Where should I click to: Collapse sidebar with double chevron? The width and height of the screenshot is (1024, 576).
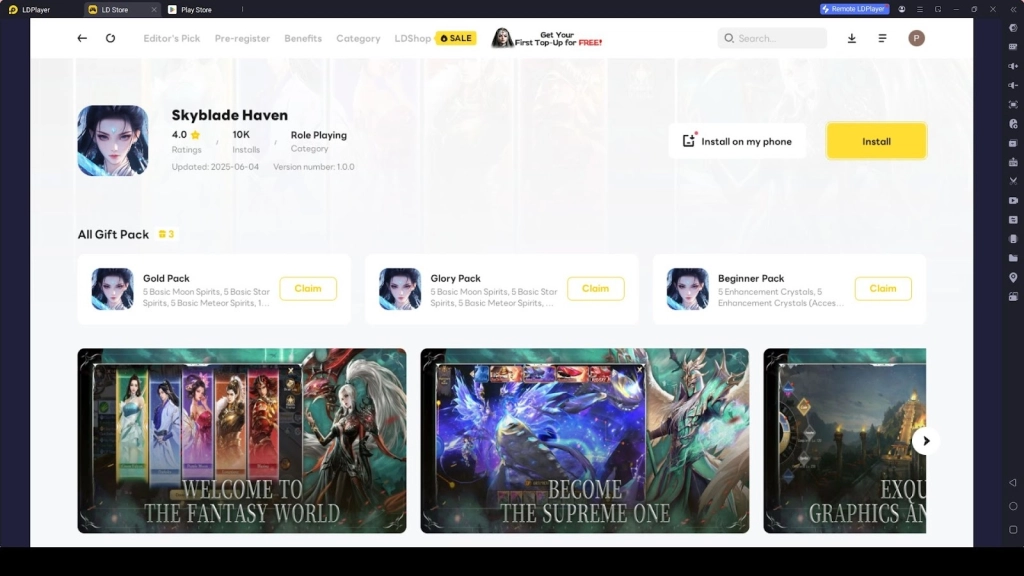click(x=1013, y=9)
